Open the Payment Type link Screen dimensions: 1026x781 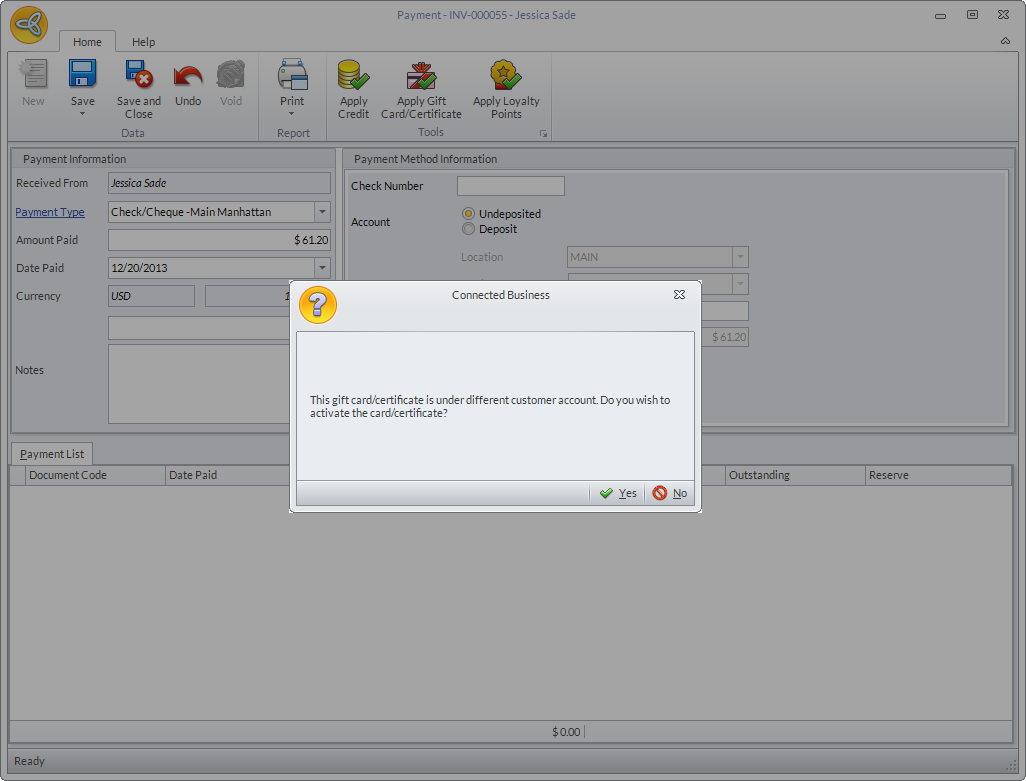pyautogui.click(x=50, y=212)
